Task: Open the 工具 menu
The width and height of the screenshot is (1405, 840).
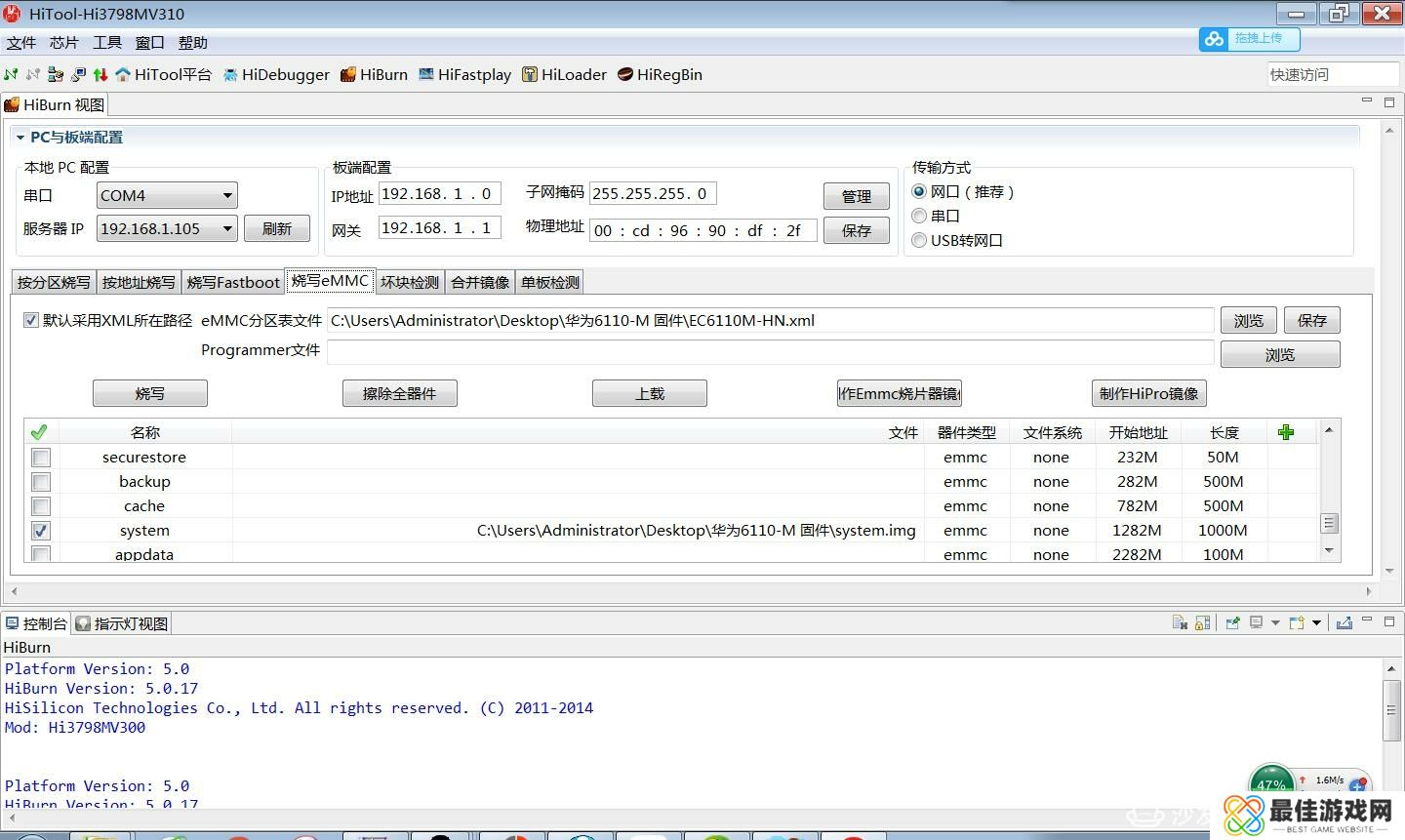Action: coord(106,43)
